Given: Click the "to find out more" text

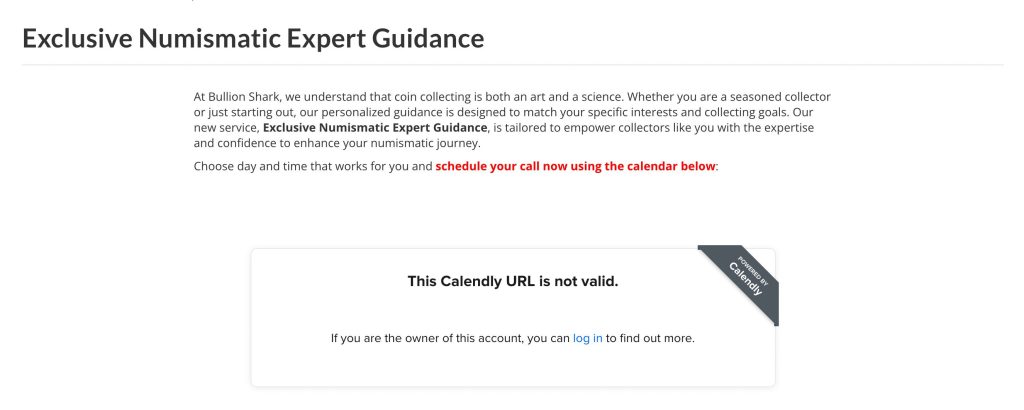Looking at the screenshot, I should 650,338.
